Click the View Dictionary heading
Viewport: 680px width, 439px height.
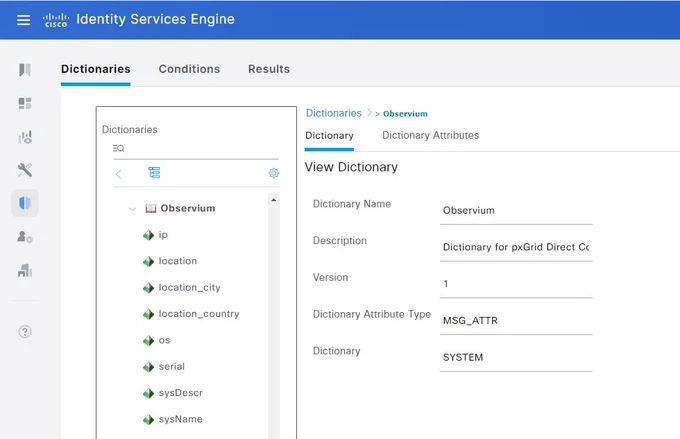[351, 167]
